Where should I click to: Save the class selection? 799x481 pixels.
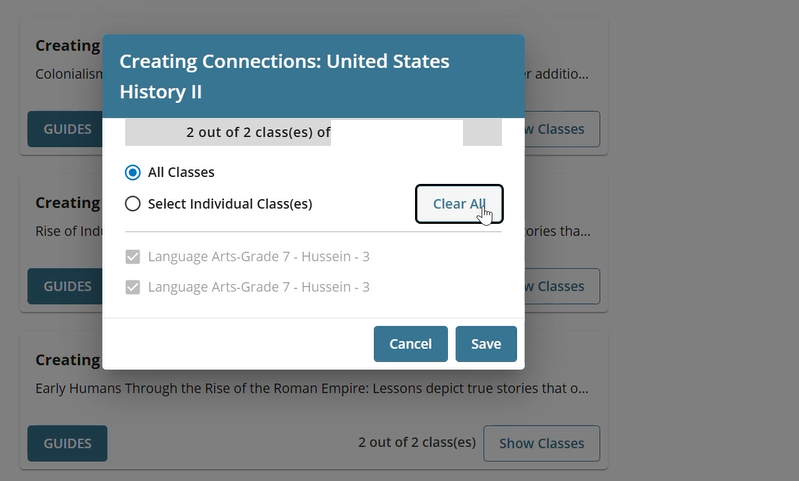point(486,343)
